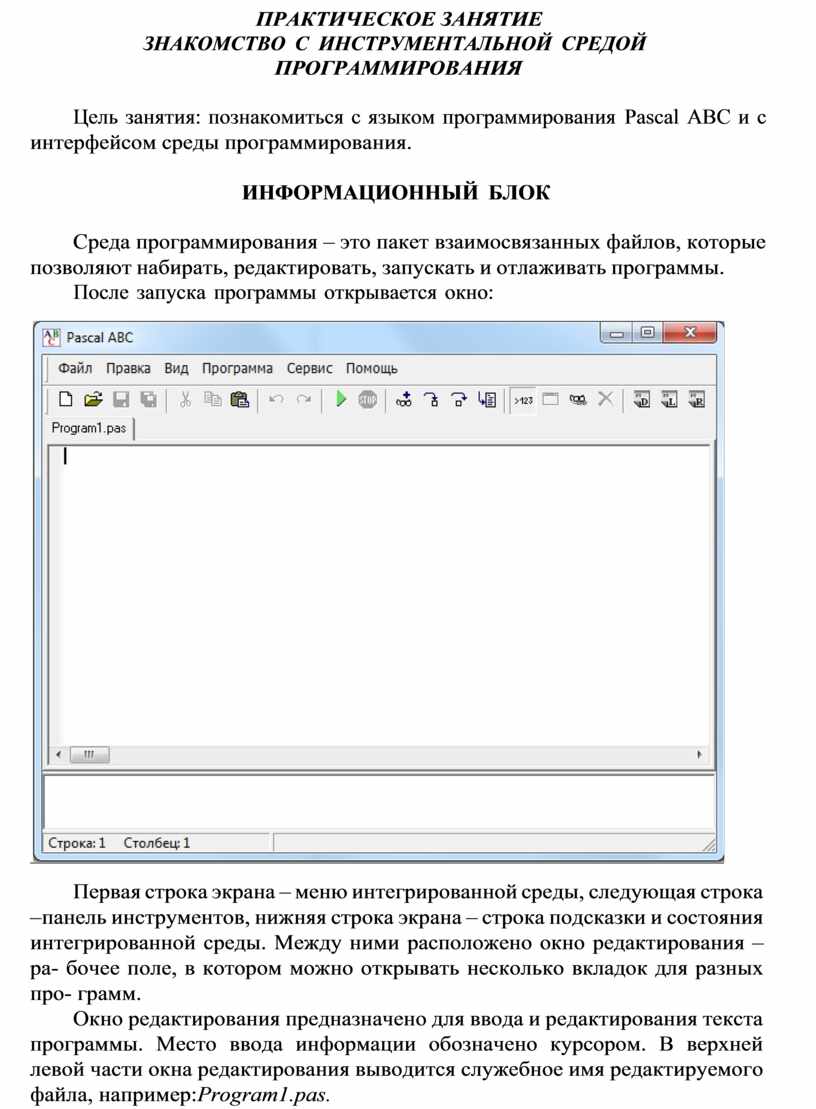Open the Правка menu
Screen dimensions: 816x1109
(x=128, y=368)
